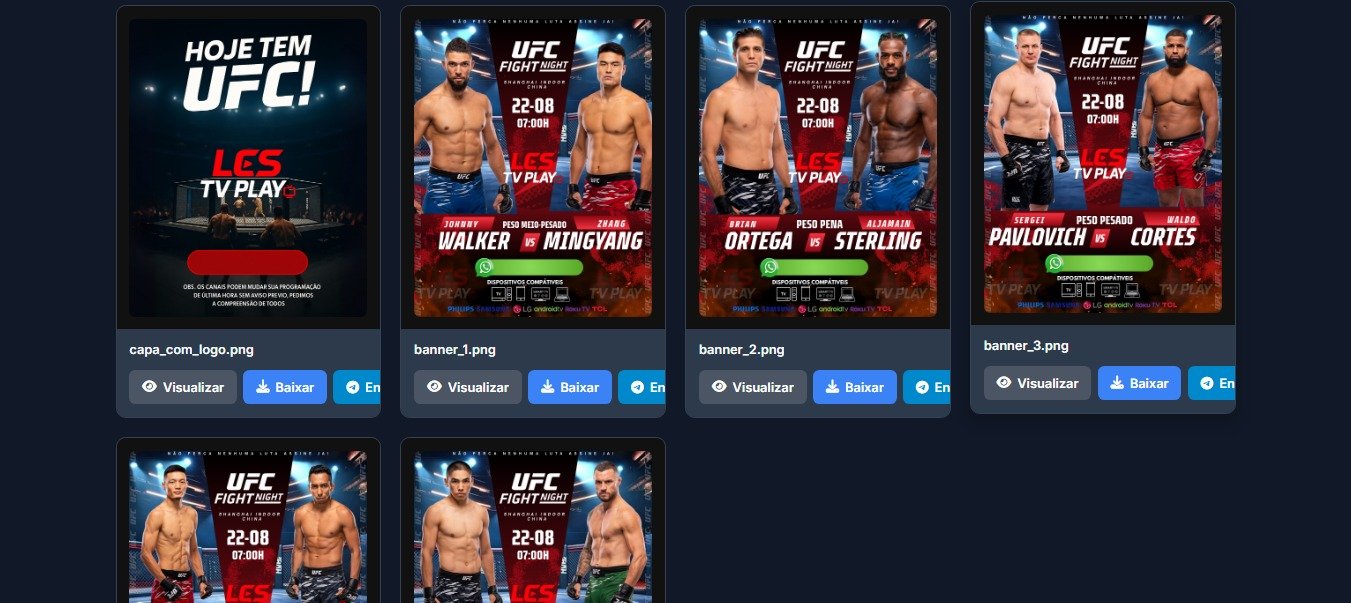This screenshot has width=1351, height=603.
Task: Click the eye icon under capa_com_logo.png
Action: click(149, 387)
